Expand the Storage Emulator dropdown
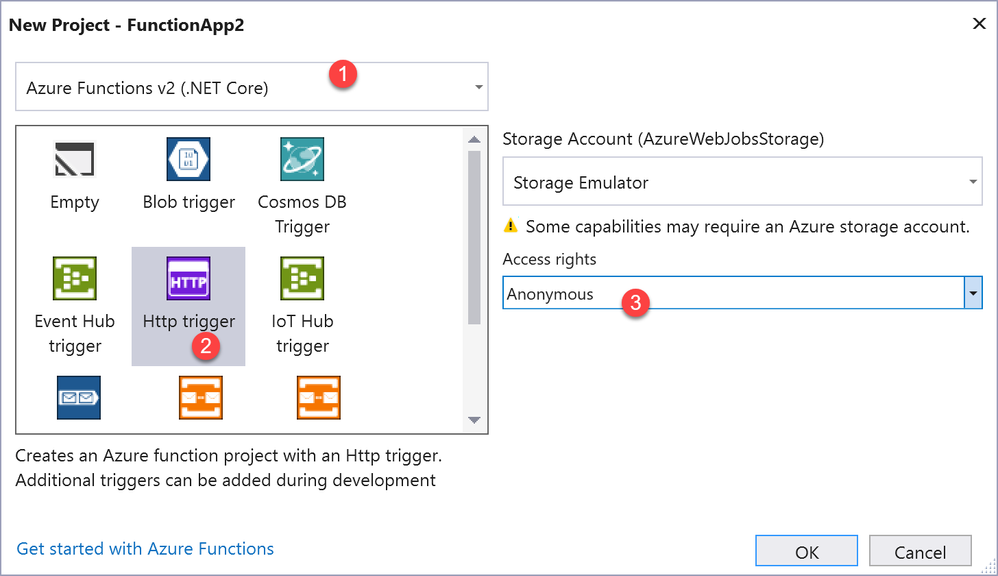 (x=973, y=183)
